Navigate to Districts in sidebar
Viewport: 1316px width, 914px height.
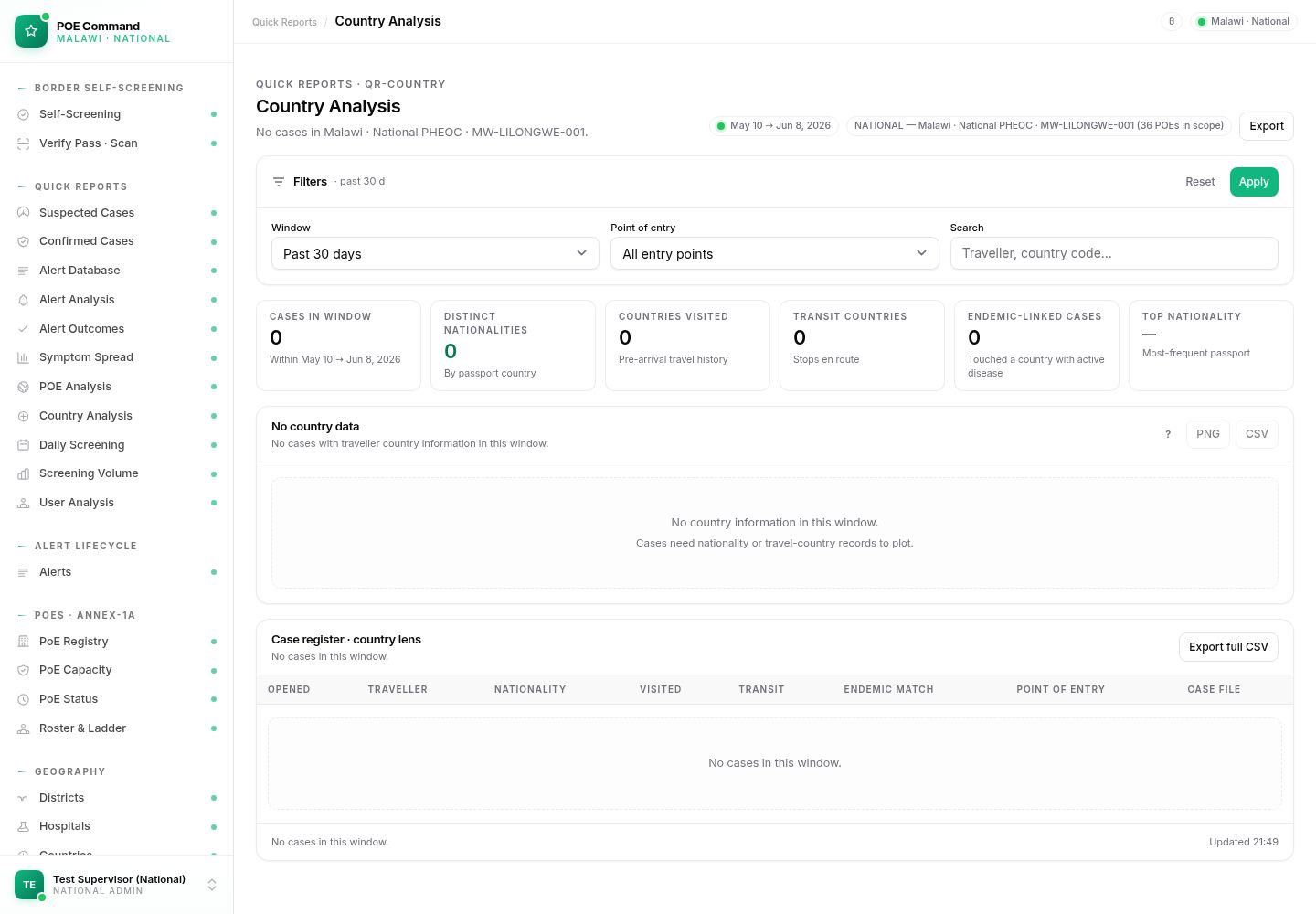click(117, 798)
